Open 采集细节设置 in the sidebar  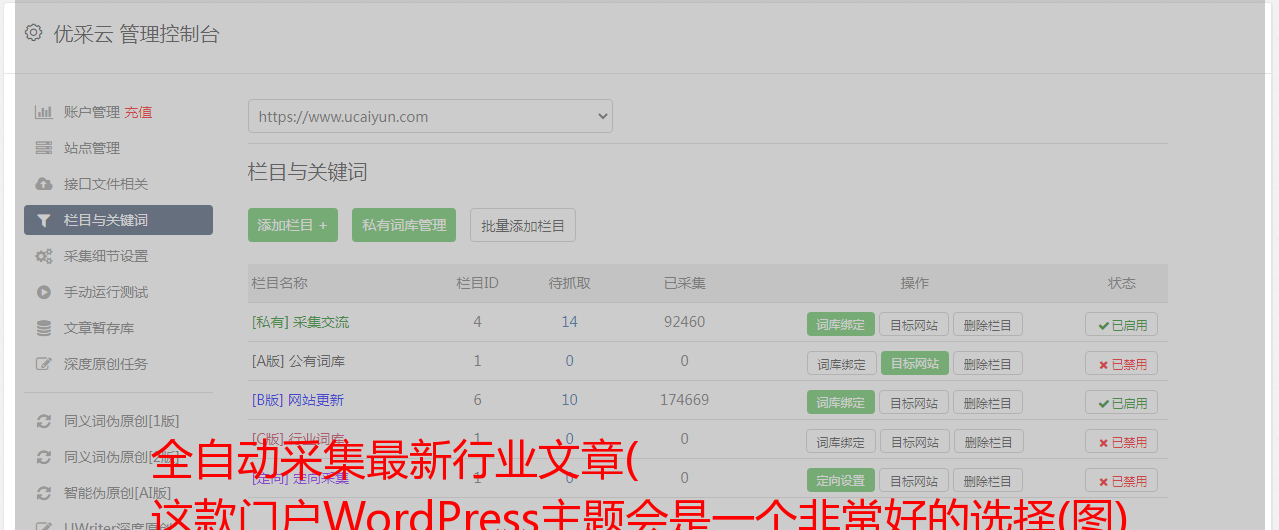pos(106,256)
